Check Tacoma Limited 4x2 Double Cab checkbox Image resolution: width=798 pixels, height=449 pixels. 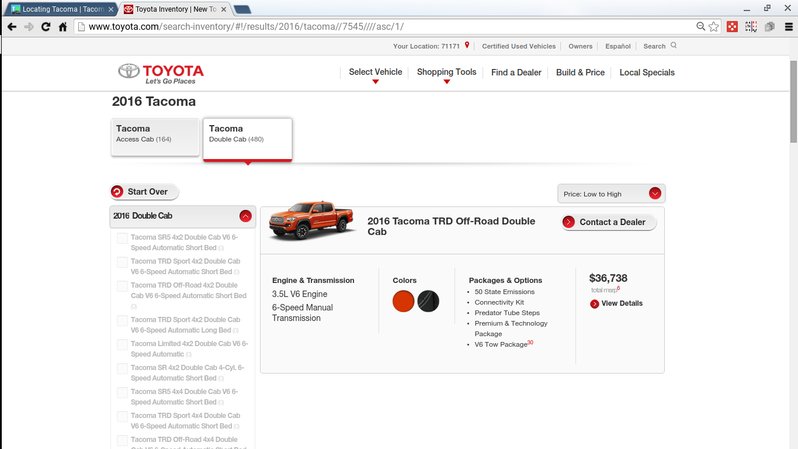pyautogui.click(x=122, y=345)
